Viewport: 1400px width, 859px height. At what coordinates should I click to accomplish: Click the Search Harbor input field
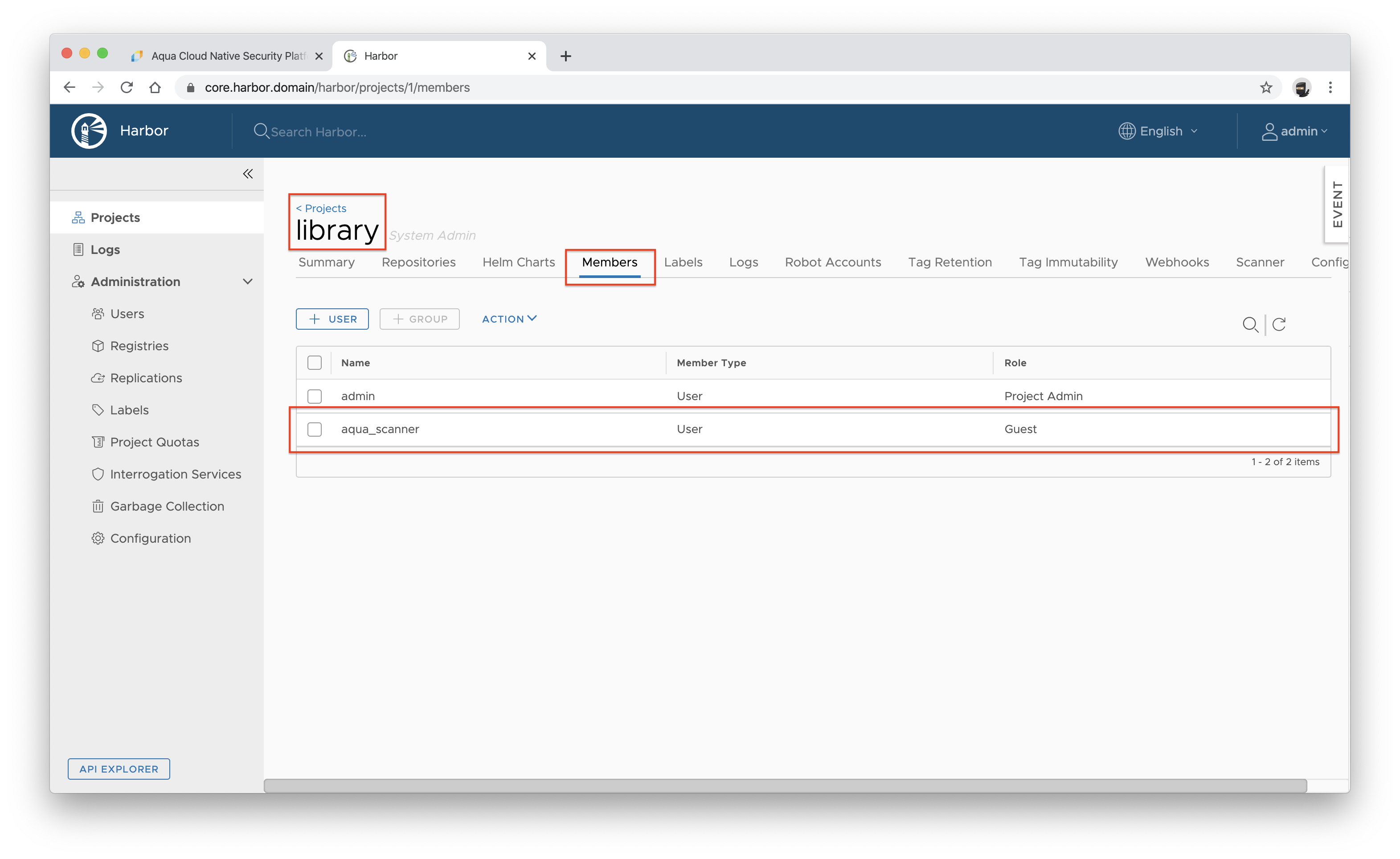coord(318,132)
